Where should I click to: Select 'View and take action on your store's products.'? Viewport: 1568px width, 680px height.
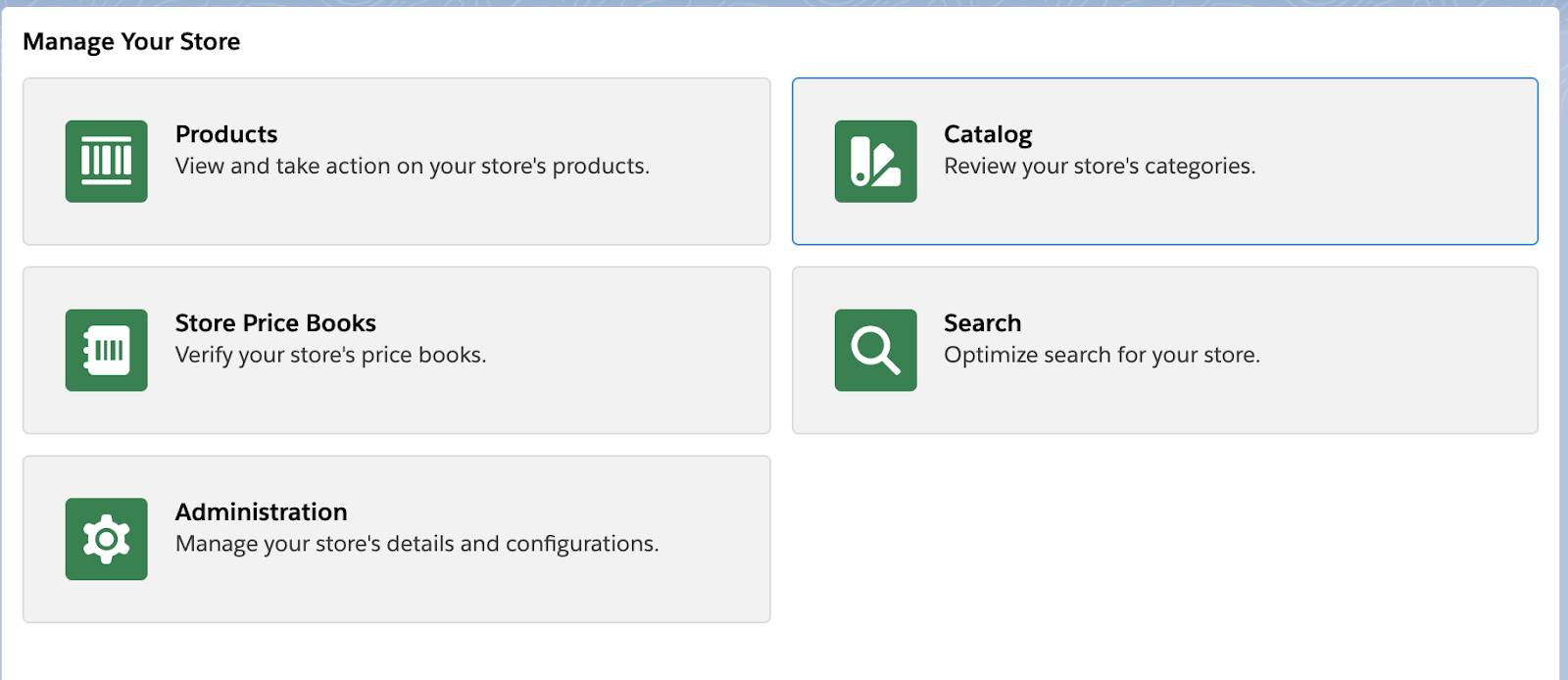tap(413, 167)
